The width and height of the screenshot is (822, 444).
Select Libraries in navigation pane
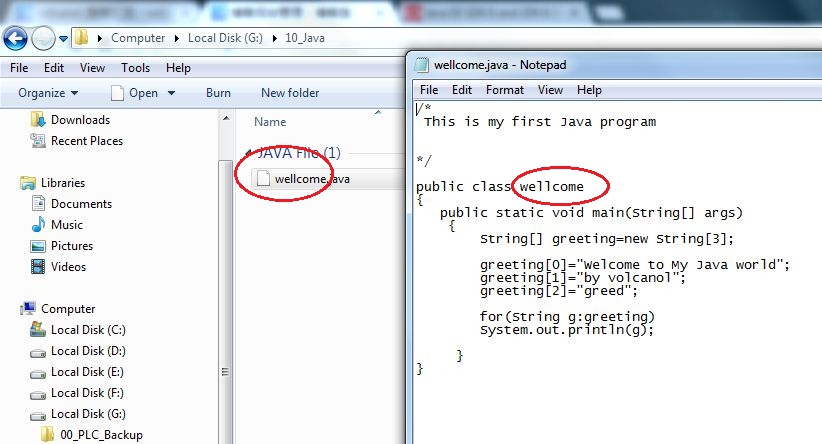pos(63,183)
